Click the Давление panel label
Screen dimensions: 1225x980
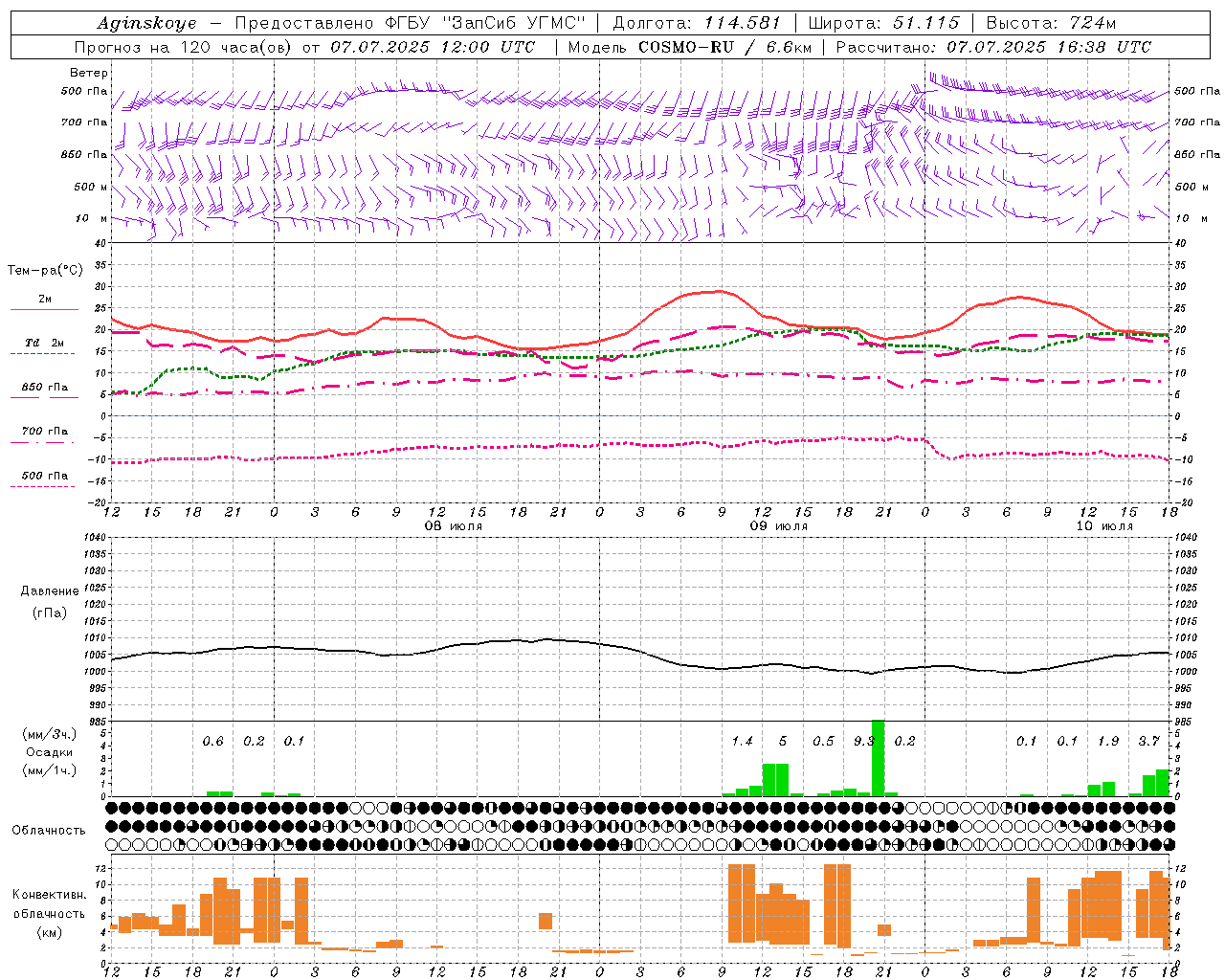(50, 591)
